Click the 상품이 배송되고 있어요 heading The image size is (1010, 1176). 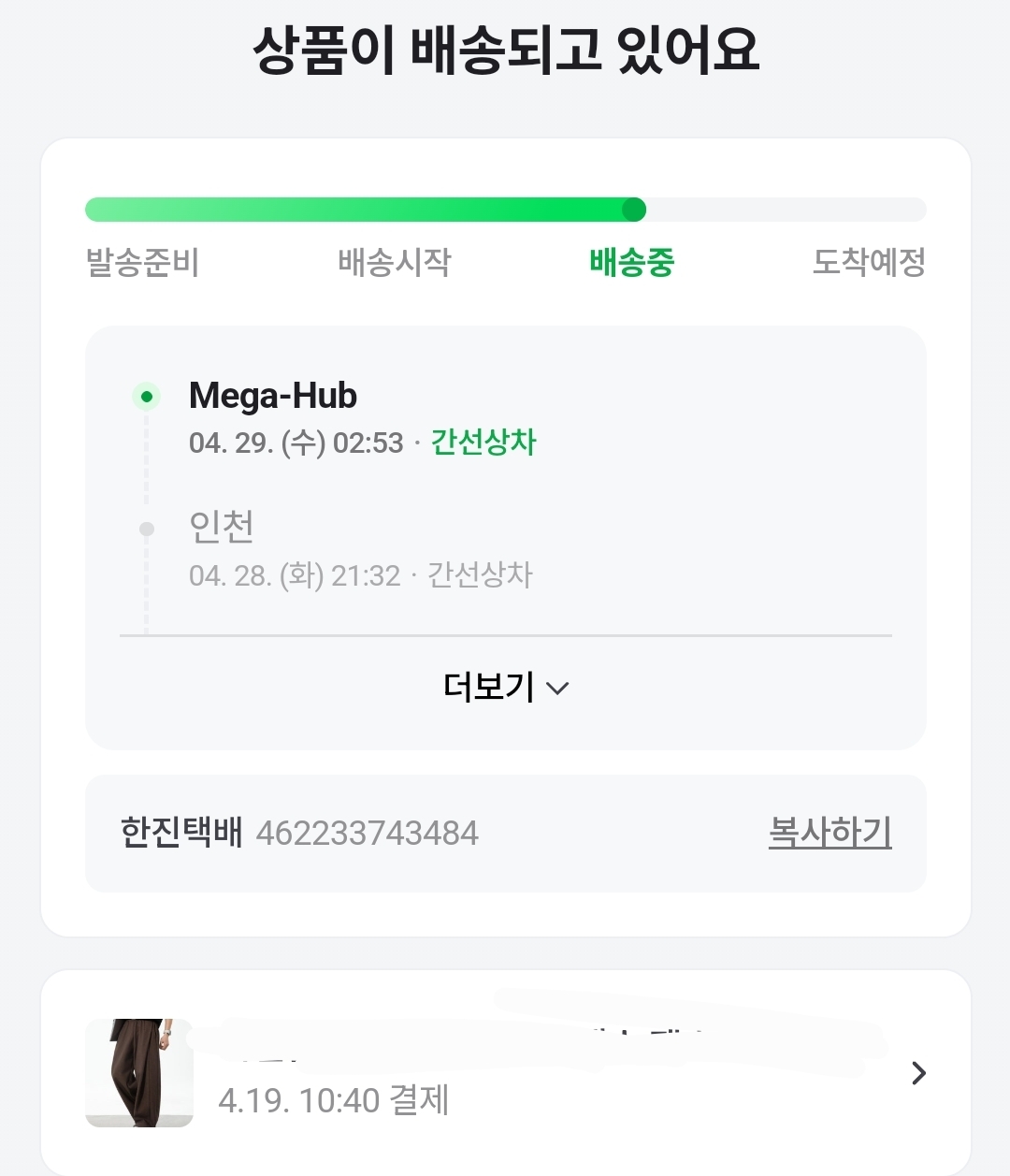click(x=505, y=51)
